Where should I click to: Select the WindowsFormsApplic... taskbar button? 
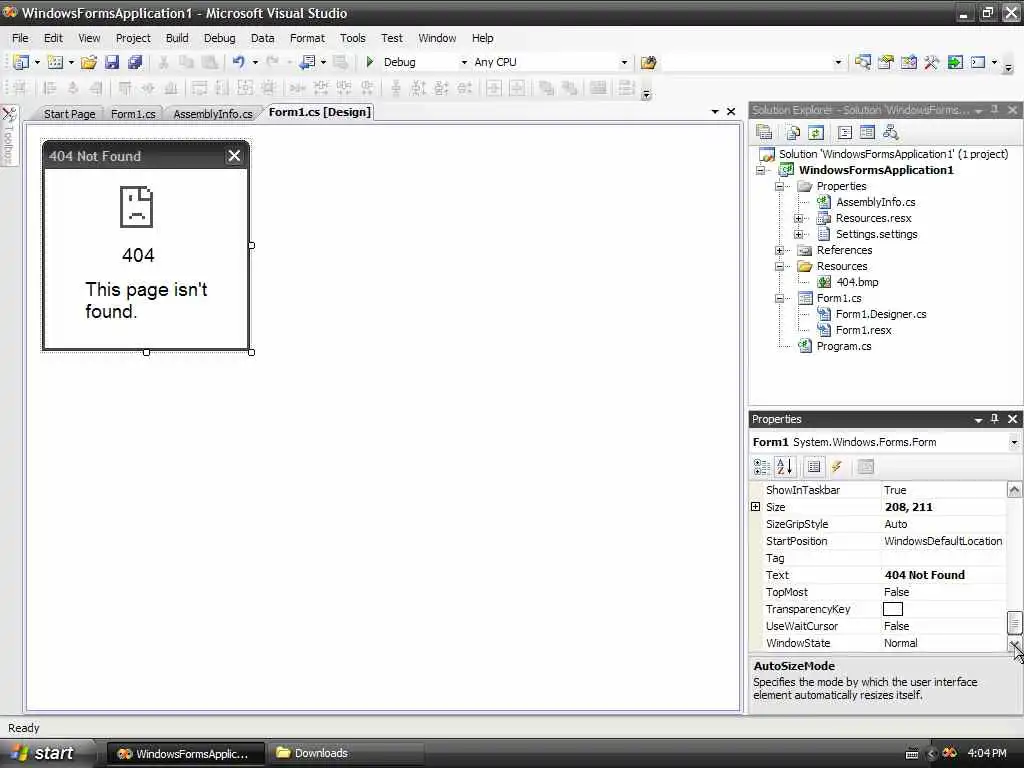coord(185,753)
